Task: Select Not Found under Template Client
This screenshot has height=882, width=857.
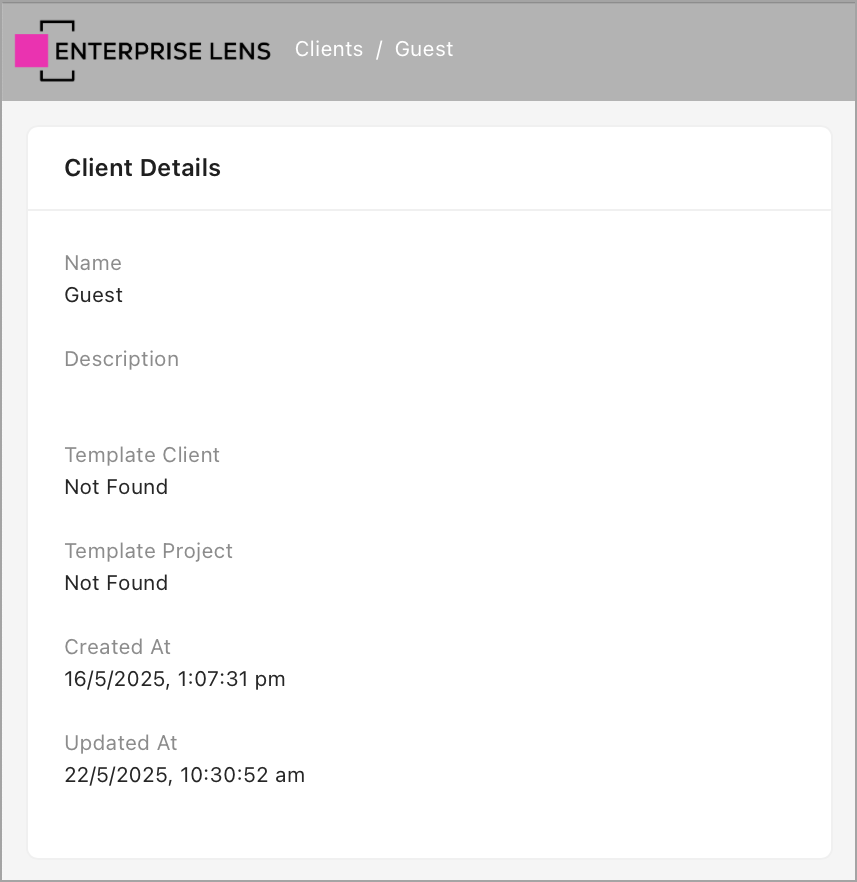Action: [x=116, y=486]
